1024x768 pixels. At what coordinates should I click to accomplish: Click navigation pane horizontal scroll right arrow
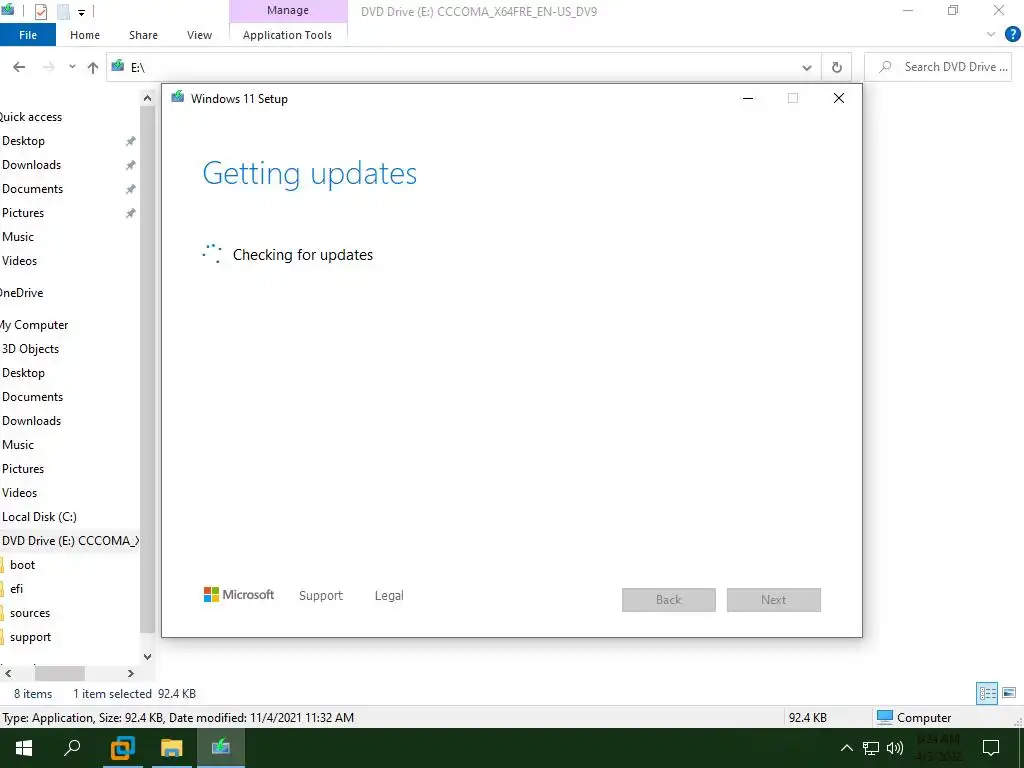(131, 673)
